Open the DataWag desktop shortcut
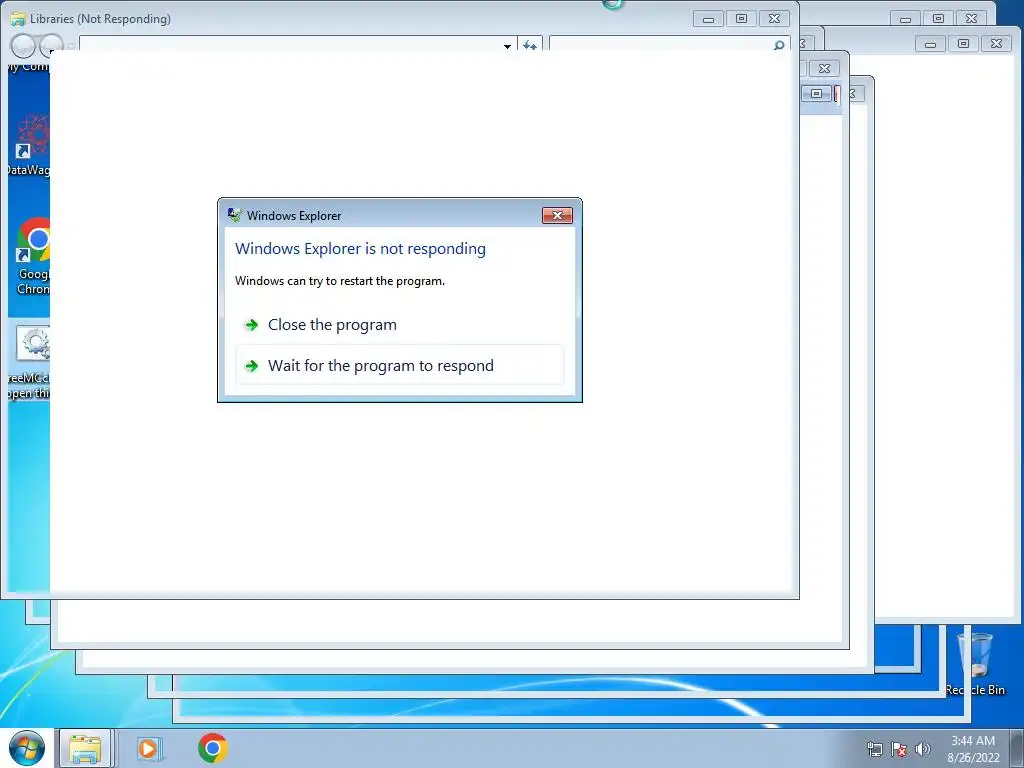 click(x=30, y=145)
